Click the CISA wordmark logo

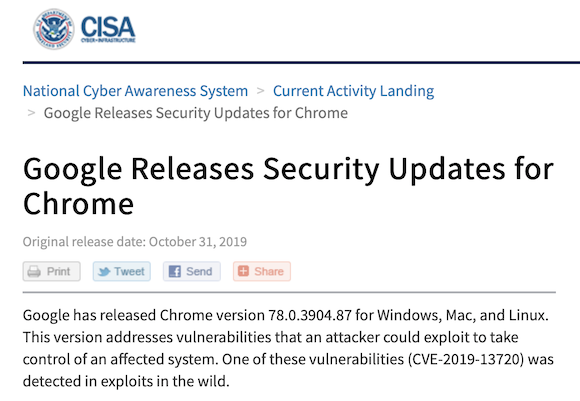pos(108,26)
